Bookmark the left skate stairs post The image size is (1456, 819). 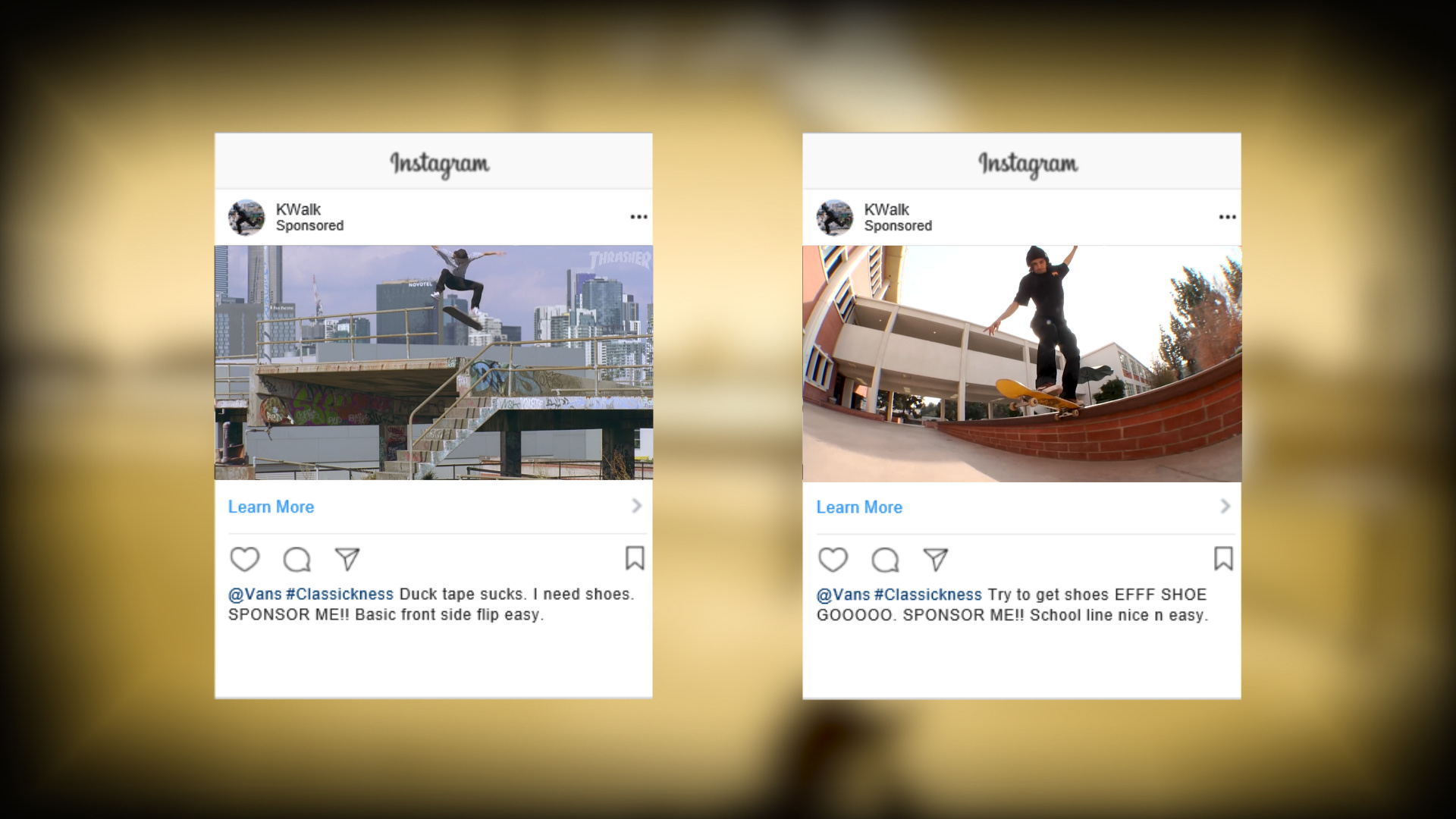coord(635,558)
